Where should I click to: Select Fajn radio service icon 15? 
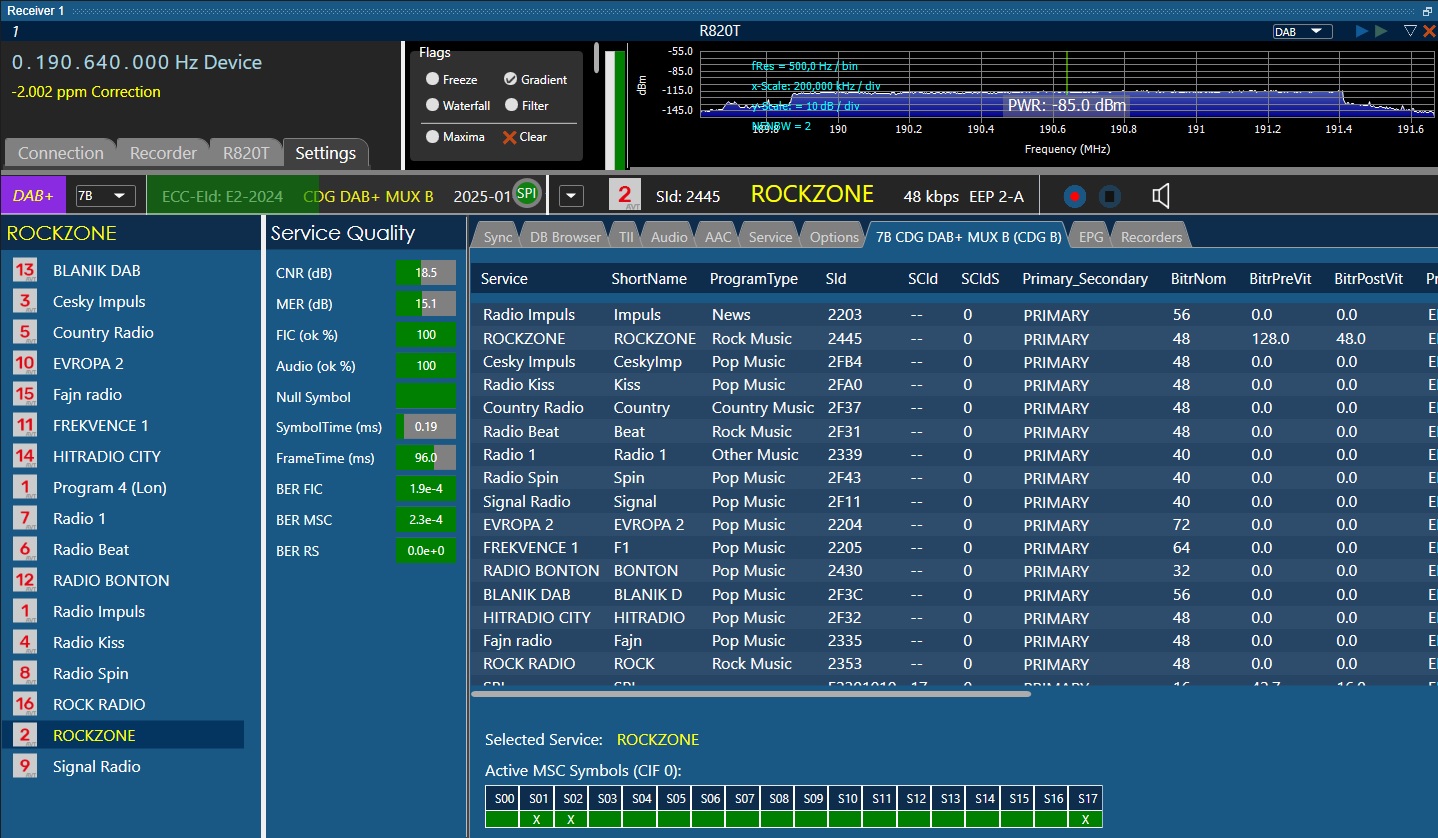[x=25, y=394]
